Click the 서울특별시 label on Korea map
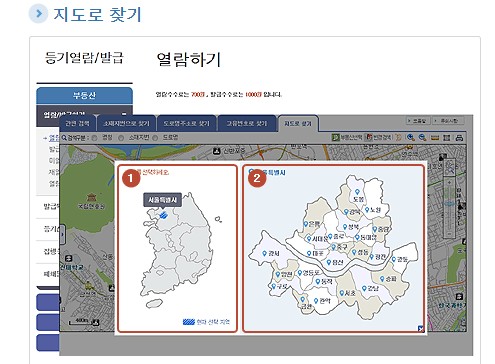This screenshot has width=495, height=364. coord(162,200)
